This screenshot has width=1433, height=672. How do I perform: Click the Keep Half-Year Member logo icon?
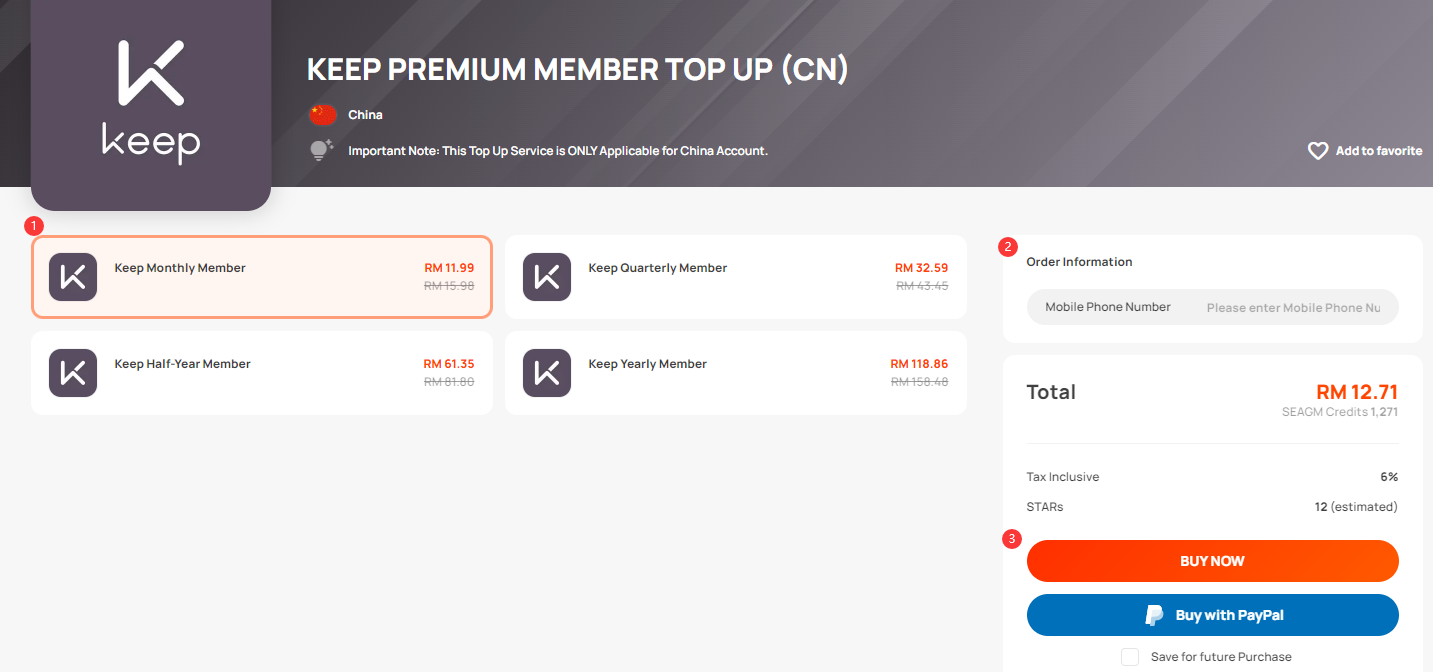tap(73, 373)
